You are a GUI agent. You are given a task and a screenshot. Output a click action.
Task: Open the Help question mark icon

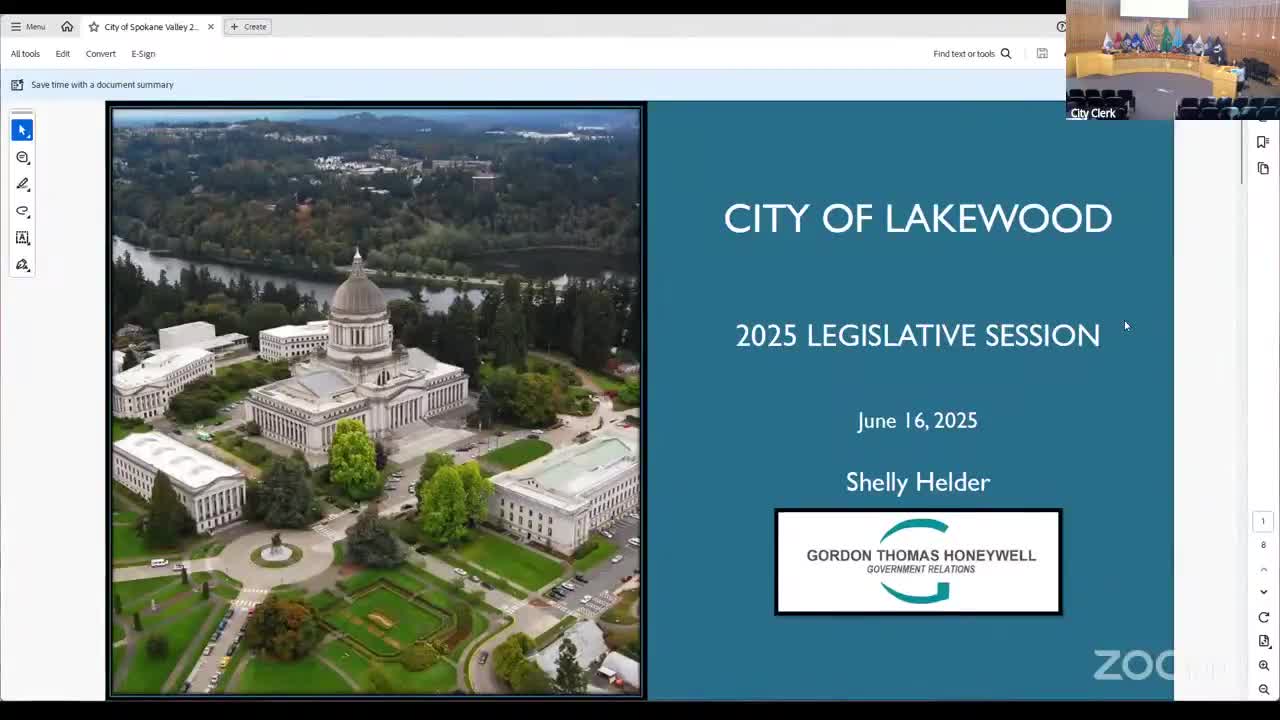1061,27
